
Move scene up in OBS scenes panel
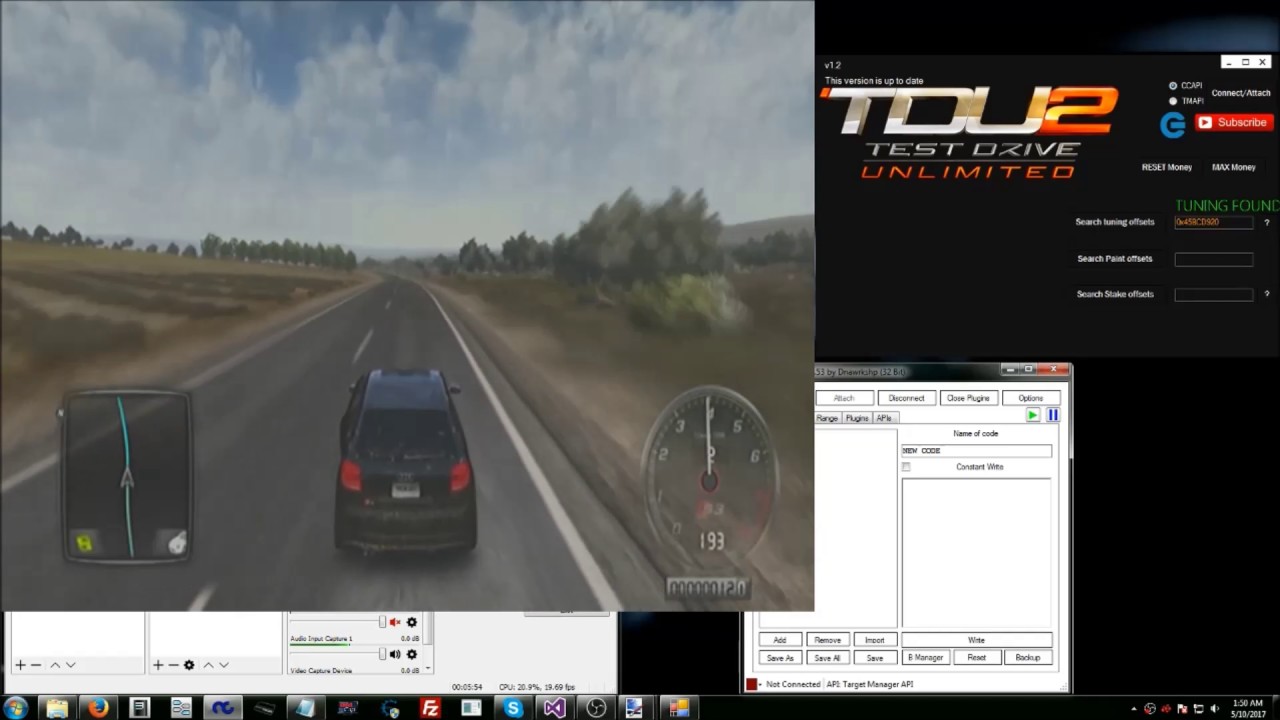[55, 665]
